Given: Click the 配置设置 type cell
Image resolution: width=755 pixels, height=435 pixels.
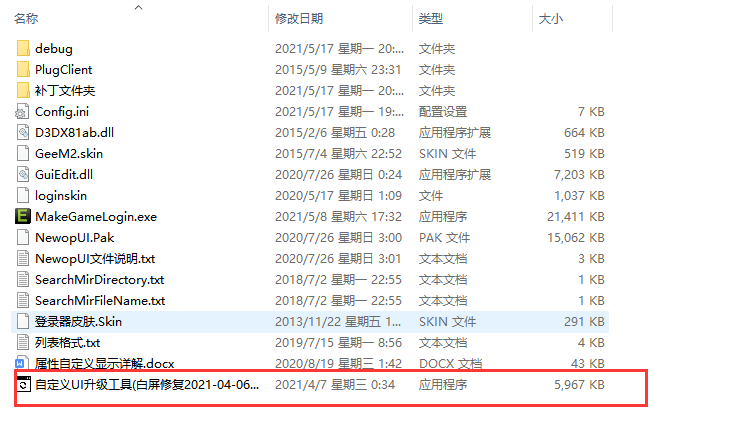Looking at the screenshot, I should [x=443, y=112].
